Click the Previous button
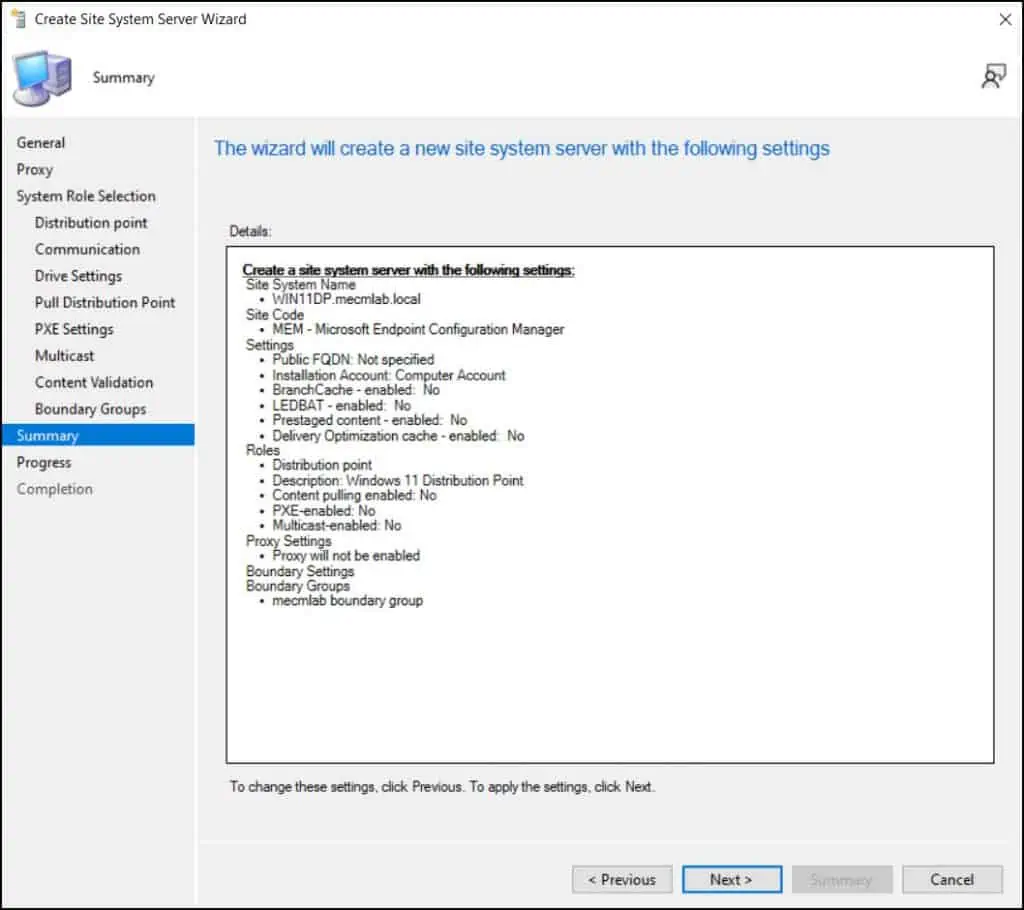 pyautogui.click(x=621, y=880)
